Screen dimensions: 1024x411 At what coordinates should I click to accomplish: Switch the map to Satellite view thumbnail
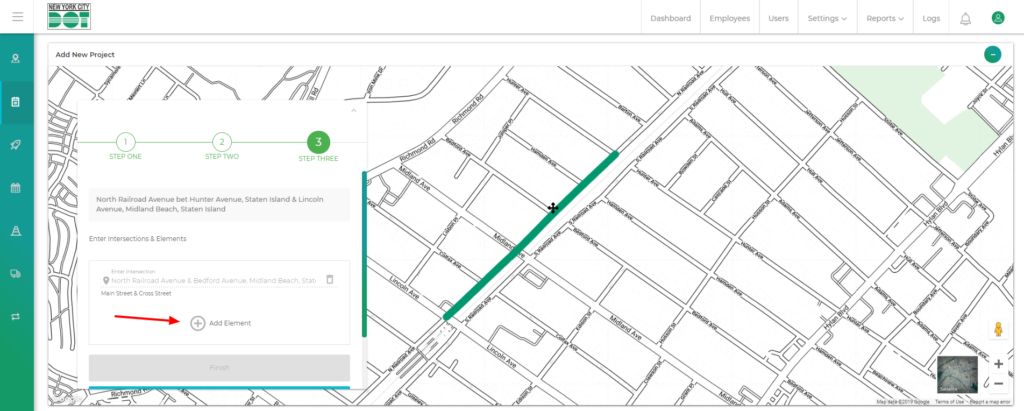tap(958, 374)
